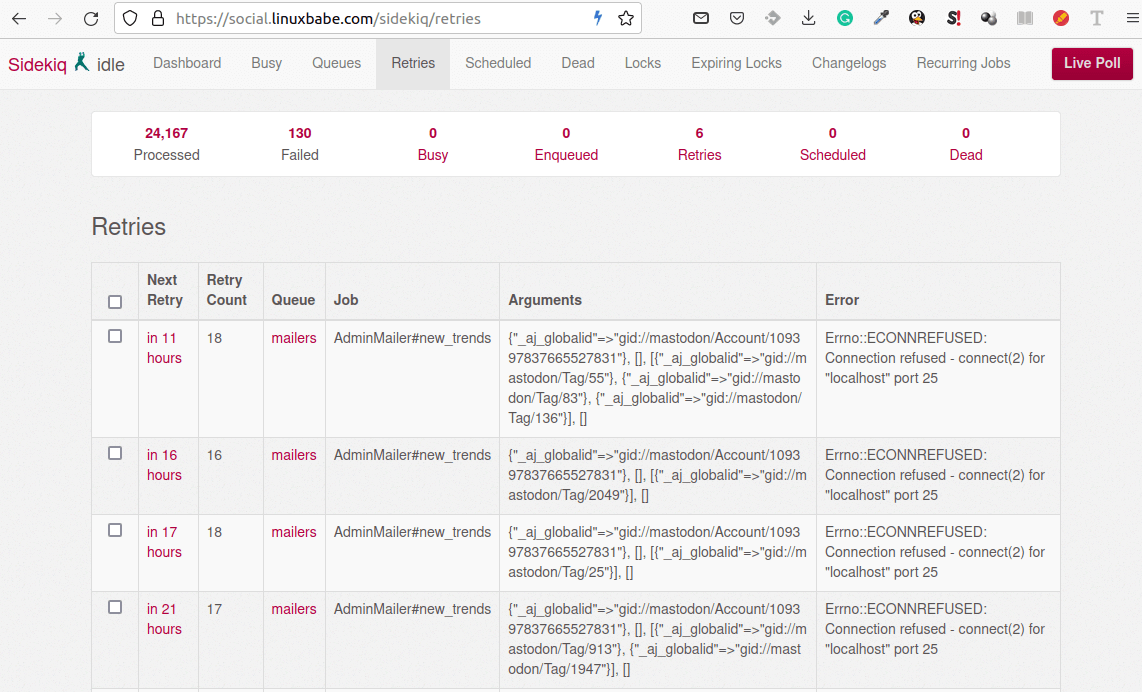The image size is (1142, 692).
Task: Click the Grammarly extension icon
Action: [845, 18]
